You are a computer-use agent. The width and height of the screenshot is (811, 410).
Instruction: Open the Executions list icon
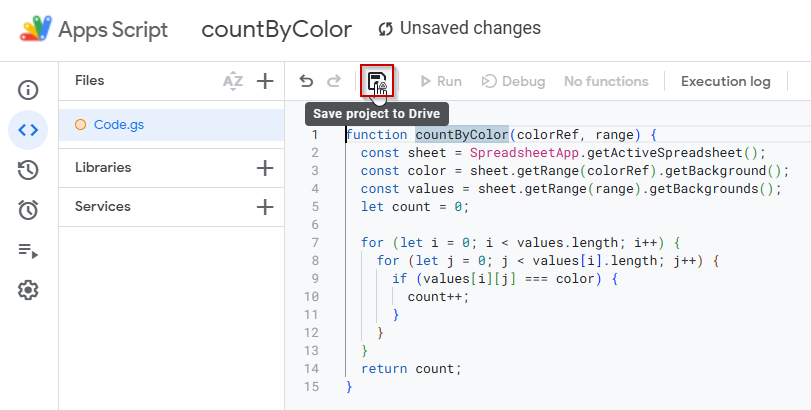(28, 250)
